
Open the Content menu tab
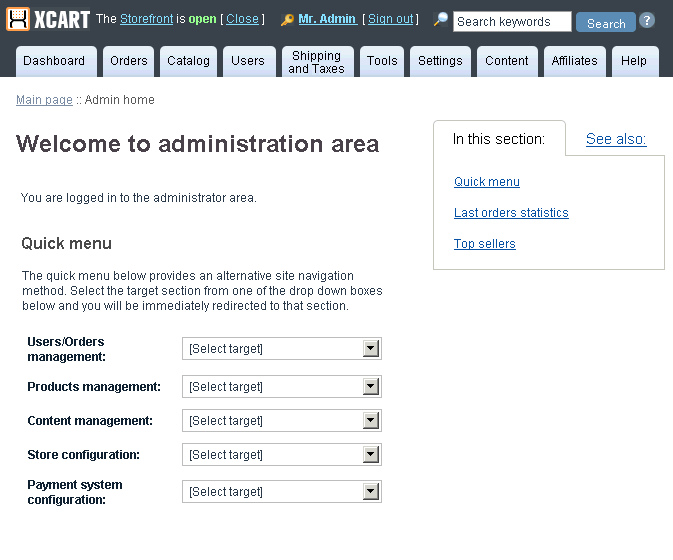click(507, 61)
